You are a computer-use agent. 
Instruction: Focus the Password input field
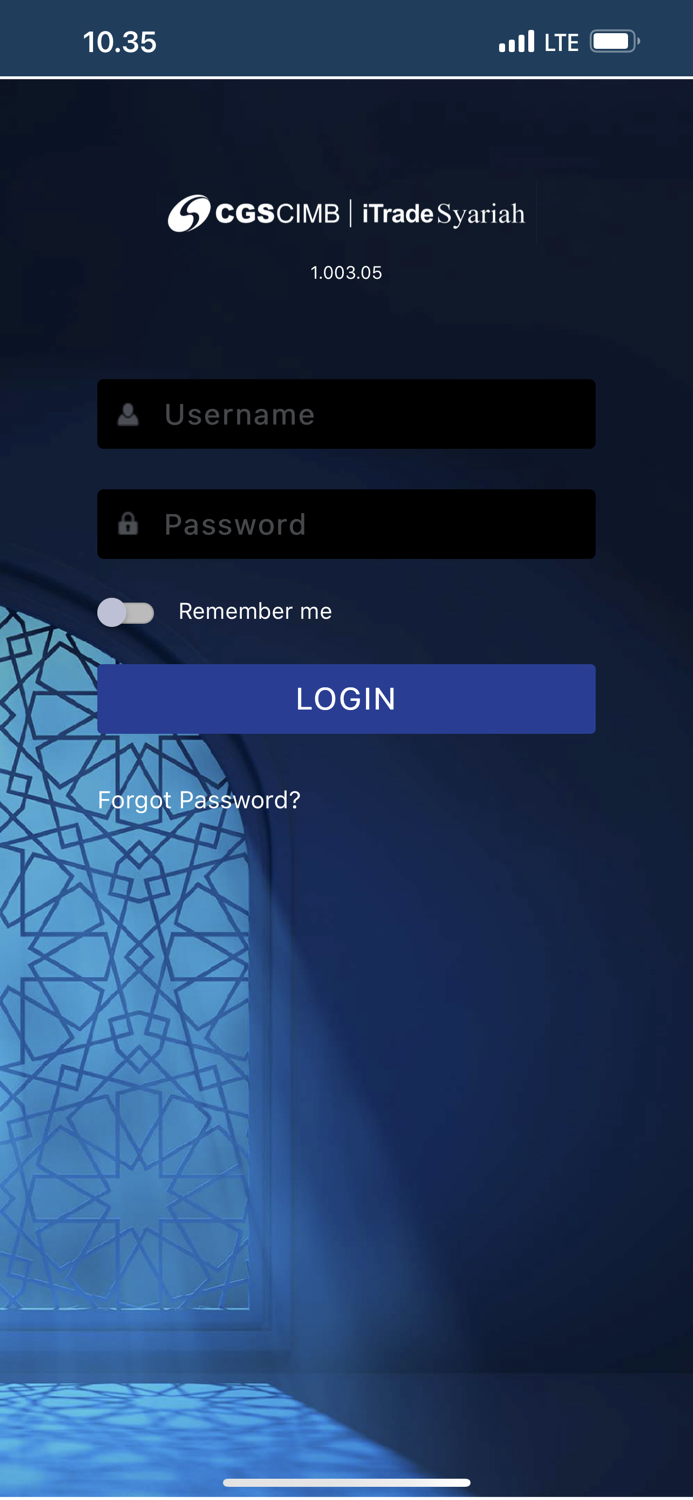pyautogui.click(x=346, y=524)
